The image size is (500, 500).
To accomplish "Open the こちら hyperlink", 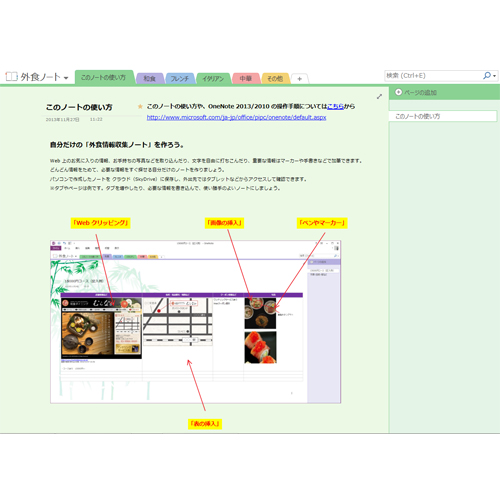I will coord(335,106).
